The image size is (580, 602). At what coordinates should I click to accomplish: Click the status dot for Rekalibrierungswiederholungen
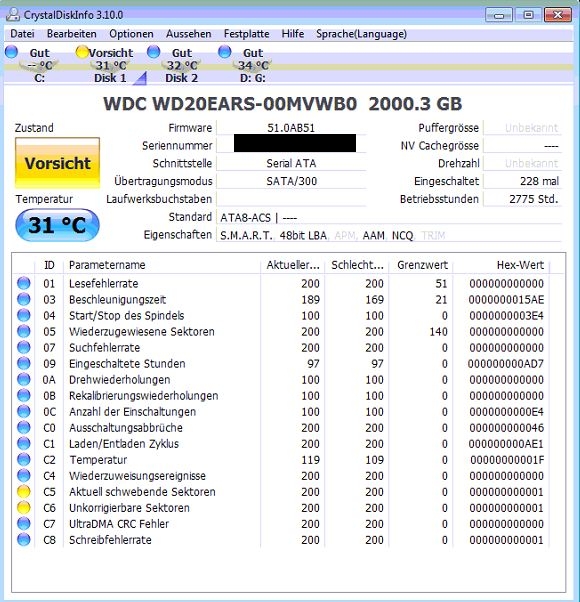[x=23, y=395]
